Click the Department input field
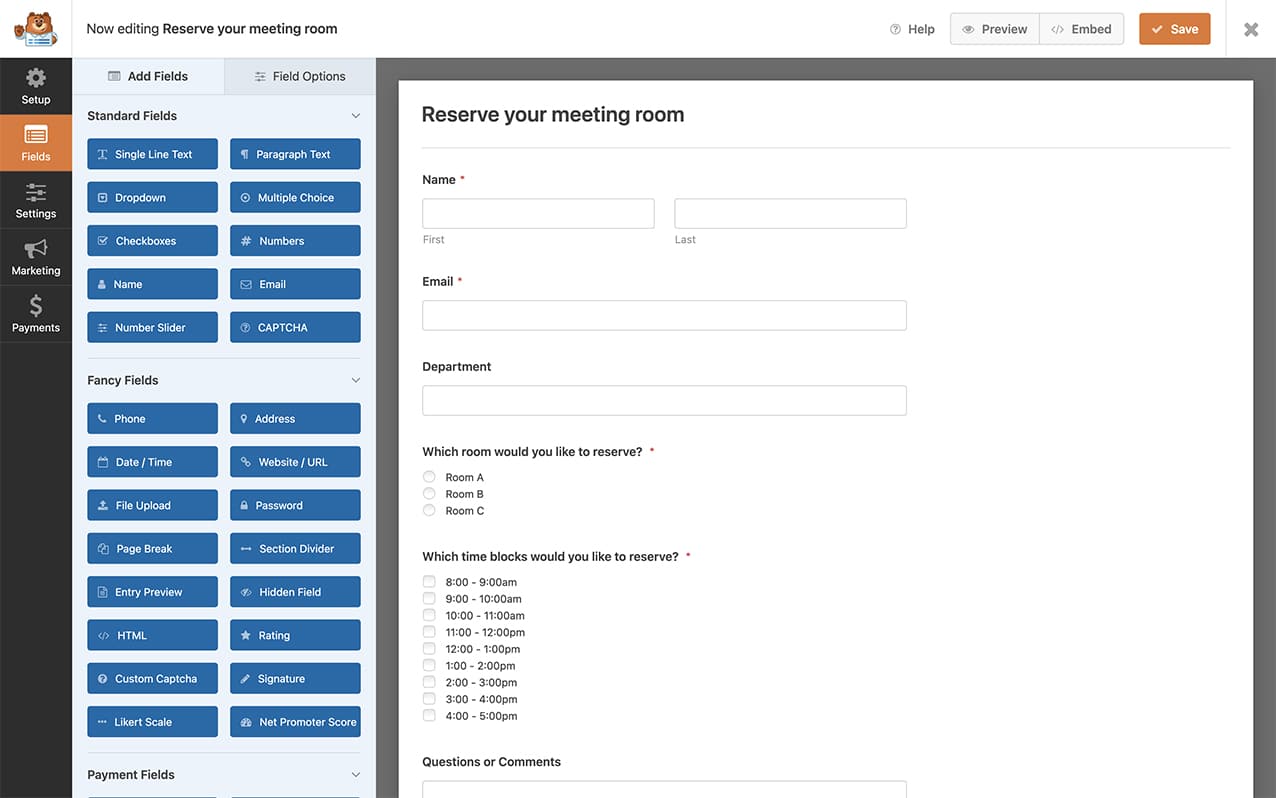Viewport: 1276px width, 798px height. tap(664, 399)
